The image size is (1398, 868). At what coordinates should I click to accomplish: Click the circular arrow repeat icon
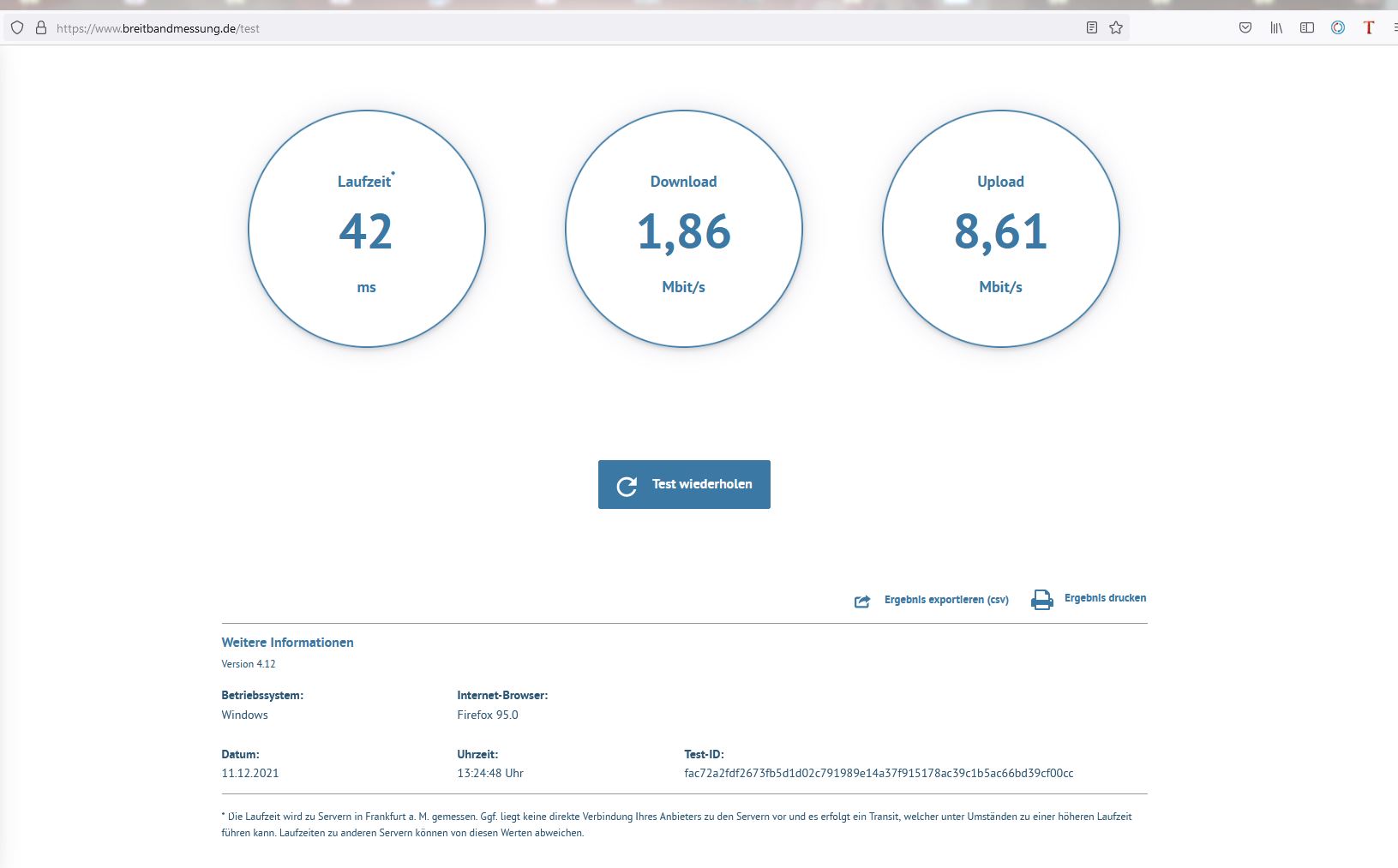[627, 486]
